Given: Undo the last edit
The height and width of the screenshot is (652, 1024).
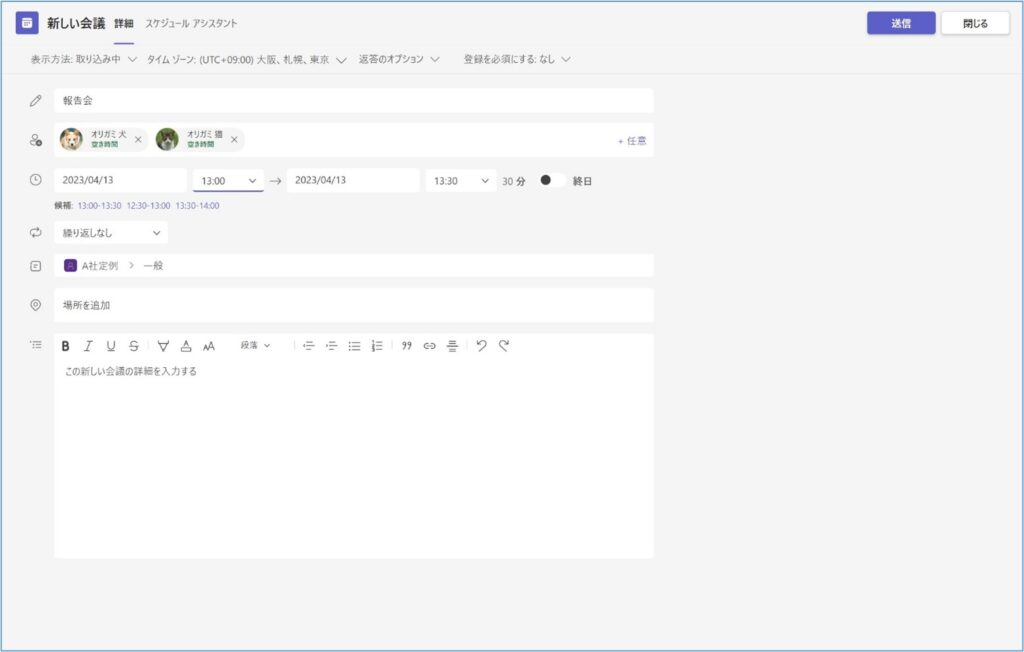Looking at the screenshot, I should click(x=481, y=346).
